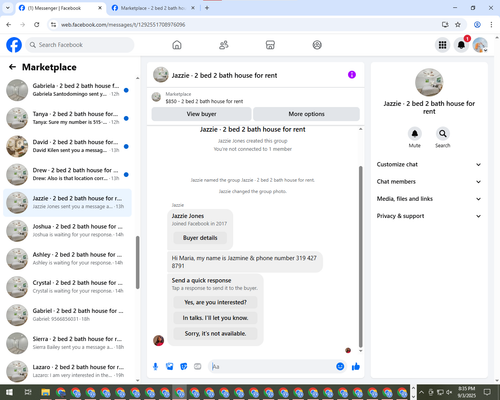Viewport: 500px width, 400px height.
Task: Record a voice clip microphone icon
Action: [155, 367]
